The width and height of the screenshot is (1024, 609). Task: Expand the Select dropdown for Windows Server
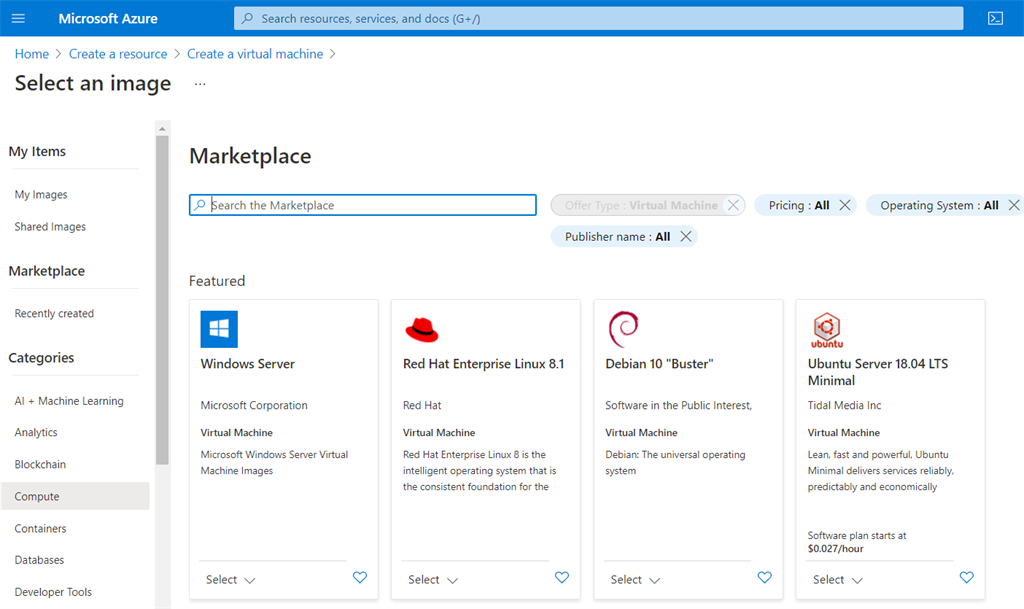coord(231,580)
